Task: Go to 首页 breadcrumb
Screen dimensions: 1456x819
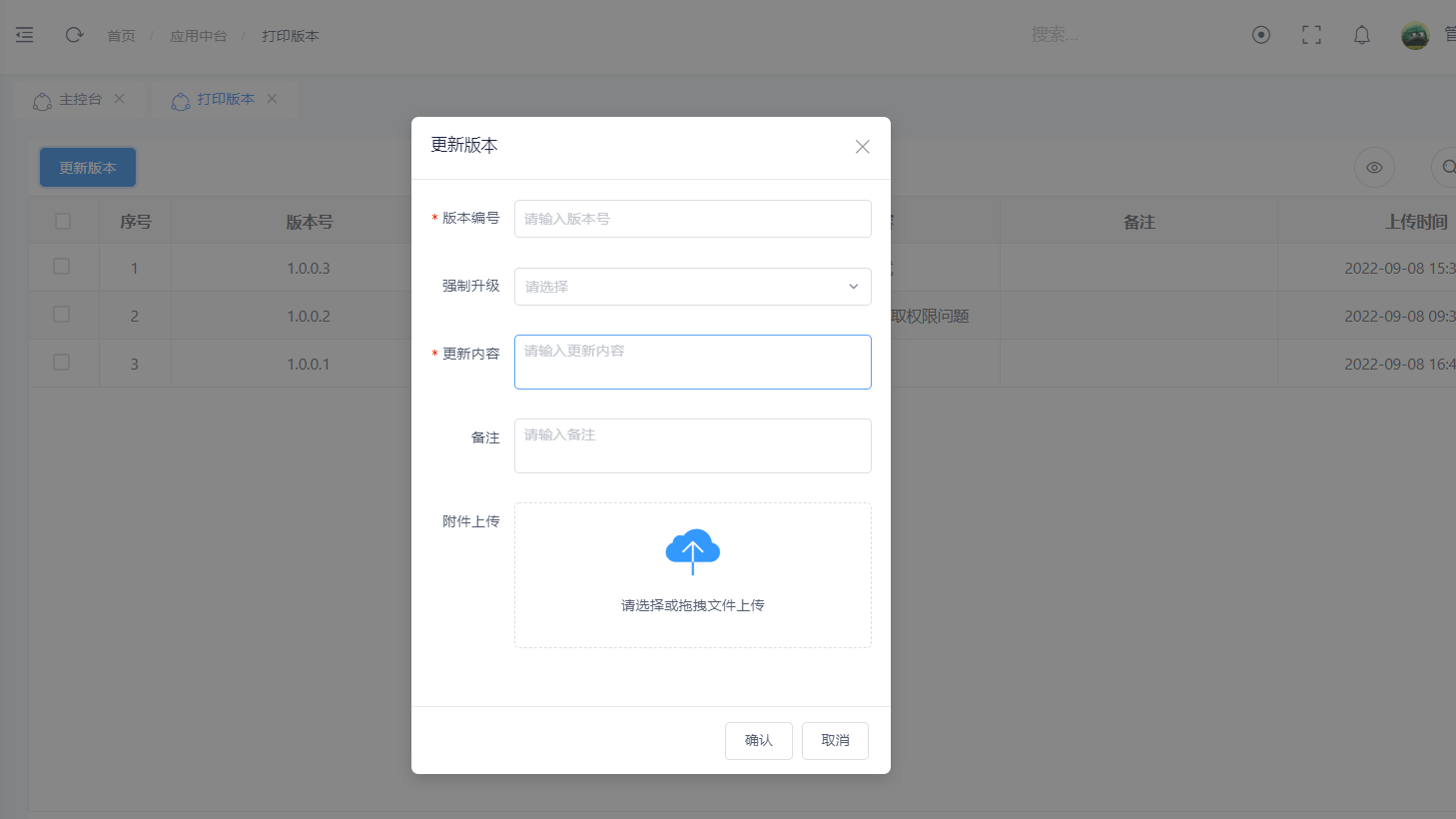Action: coord(121,36)
